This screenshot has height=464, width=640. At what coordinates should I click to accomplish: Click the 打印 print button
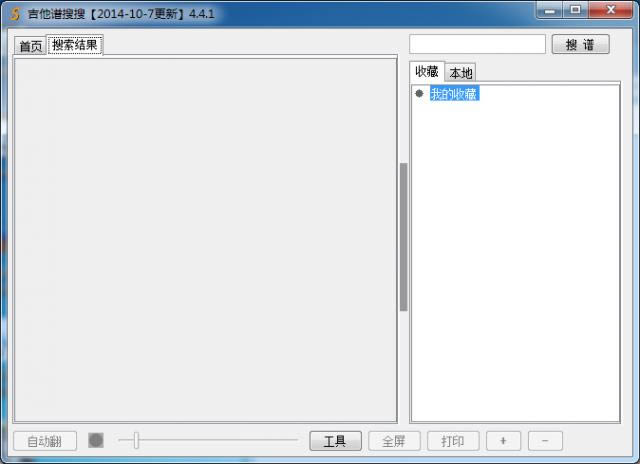coord(452,441)
